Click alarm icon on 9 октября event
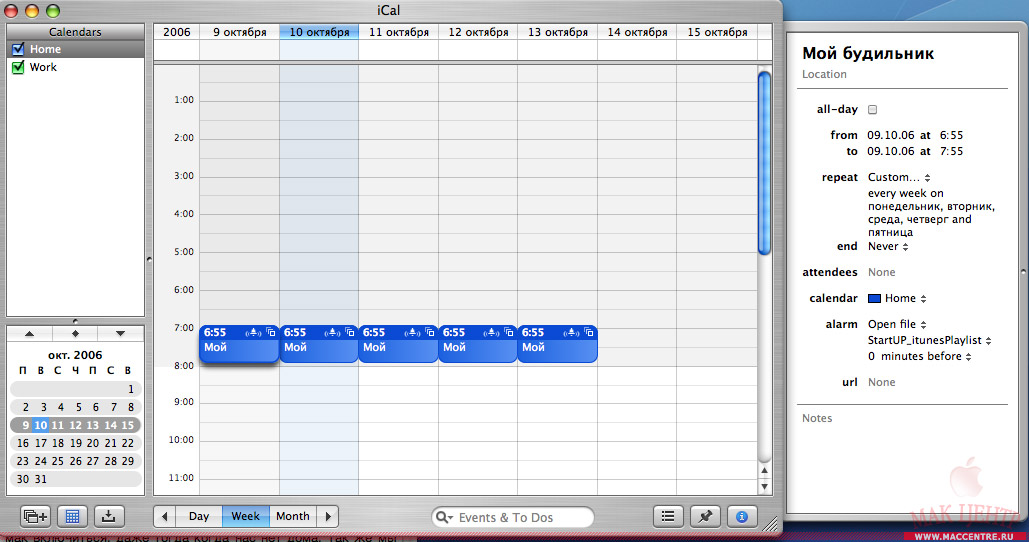This screenshot has height=542, width=1029. pyautogui.click(x=253, y=333)
